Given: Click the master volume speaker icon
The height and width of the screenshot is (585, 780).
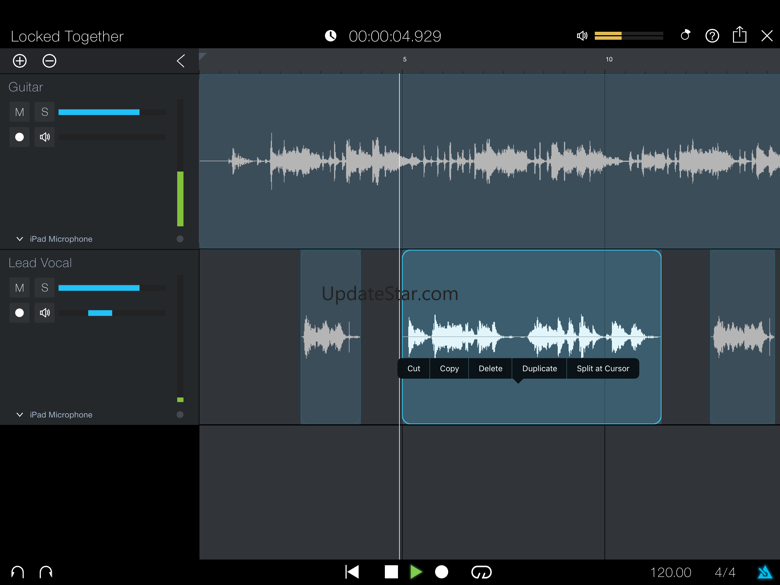Looking at the screenshot, I should (x=582, y=36).
